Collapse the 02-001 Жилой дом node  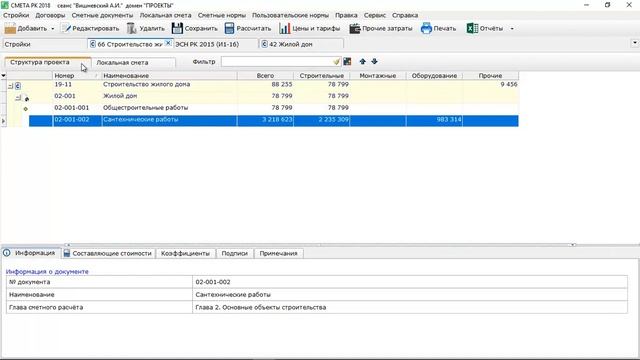(18, 98)
